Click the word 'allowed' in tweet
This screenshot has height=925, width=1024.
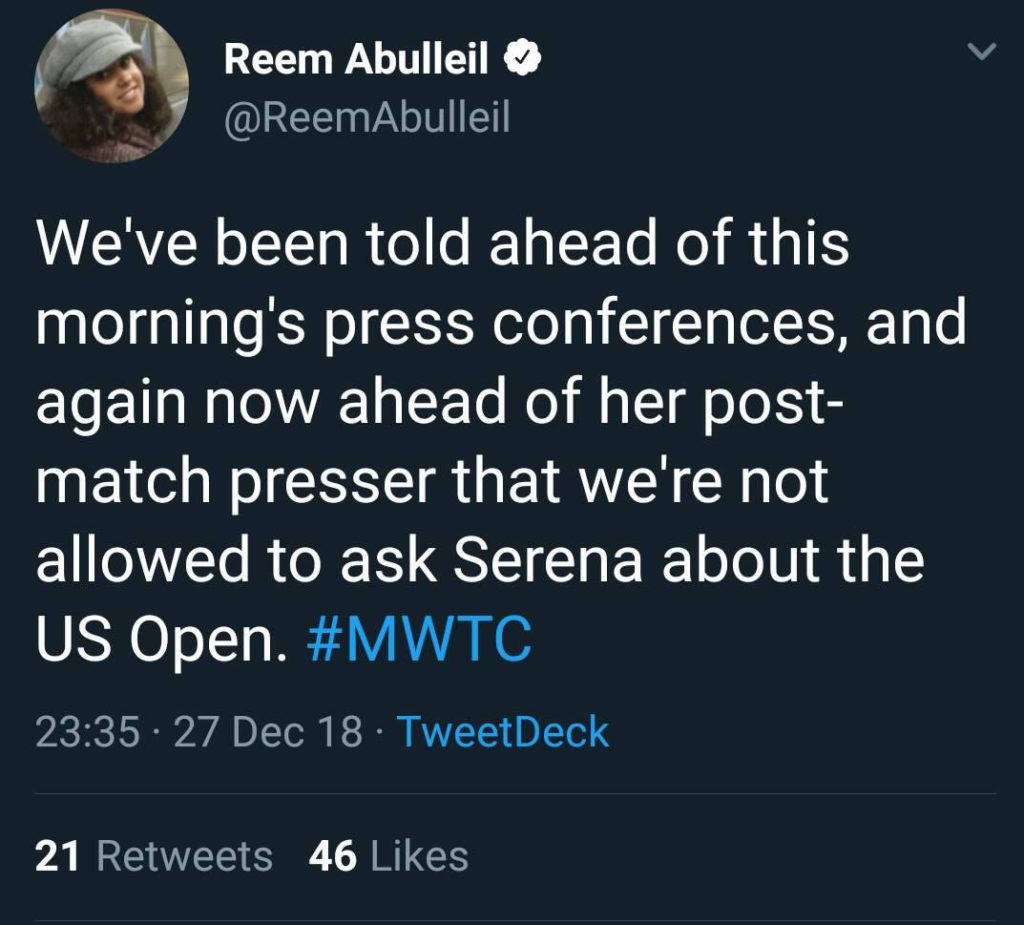point(146,561)
